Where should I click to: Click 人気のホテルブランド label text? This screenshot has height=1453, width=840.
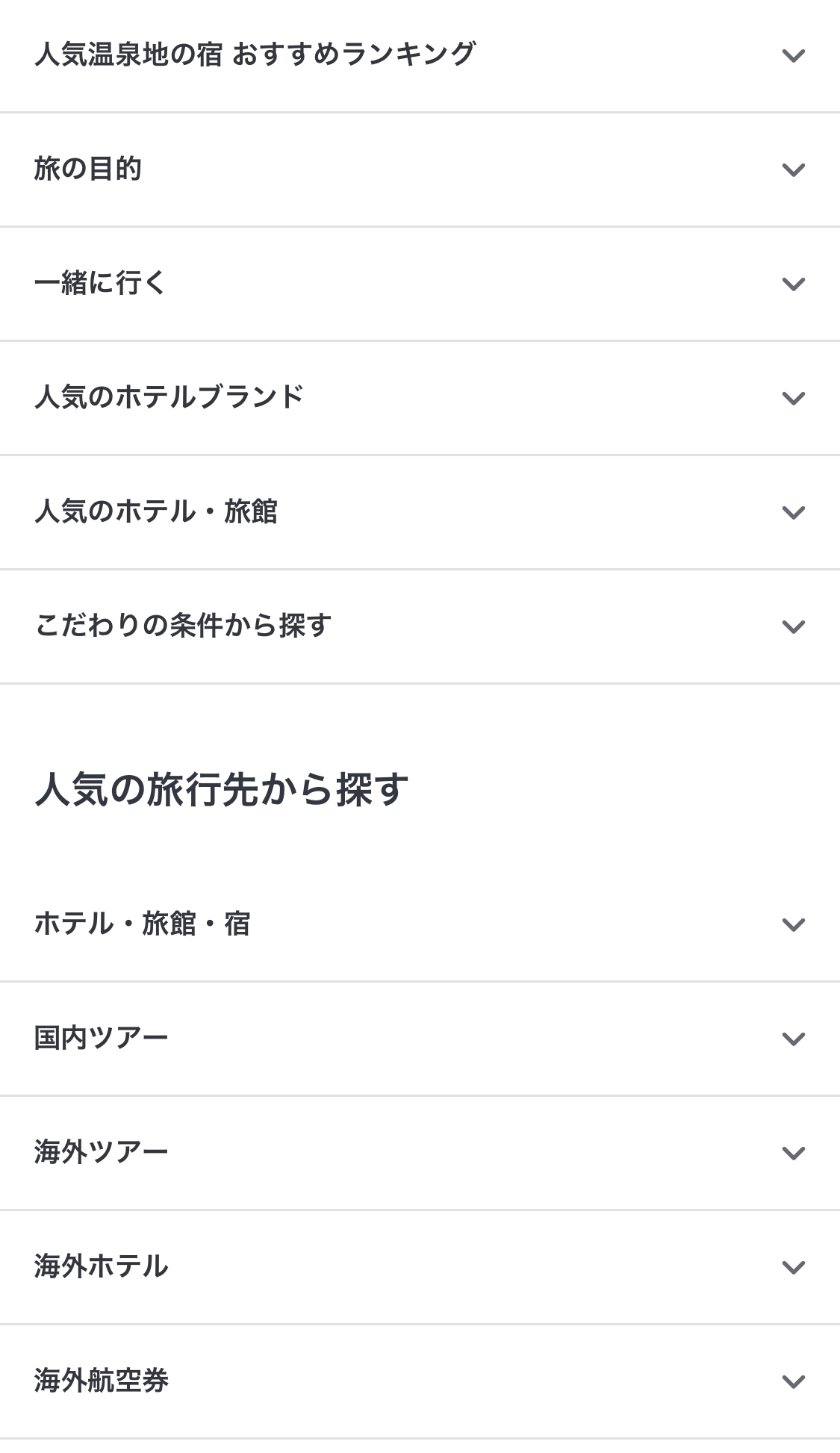(x=169, y=397)
